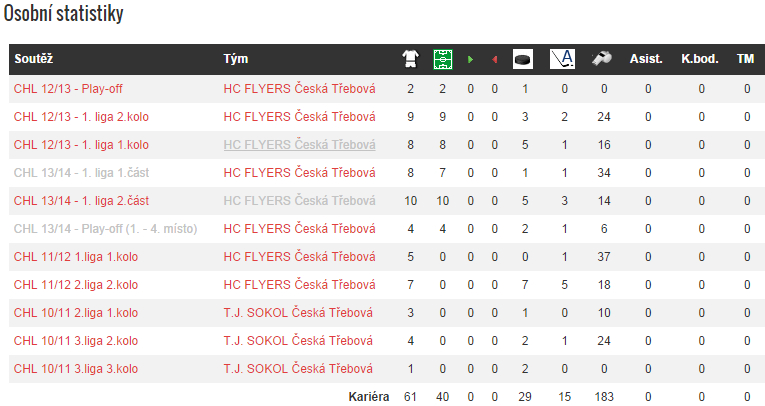This screenshot has height=406, width=765.
Task: Click the whistle penalties icon
Action: 603,60
